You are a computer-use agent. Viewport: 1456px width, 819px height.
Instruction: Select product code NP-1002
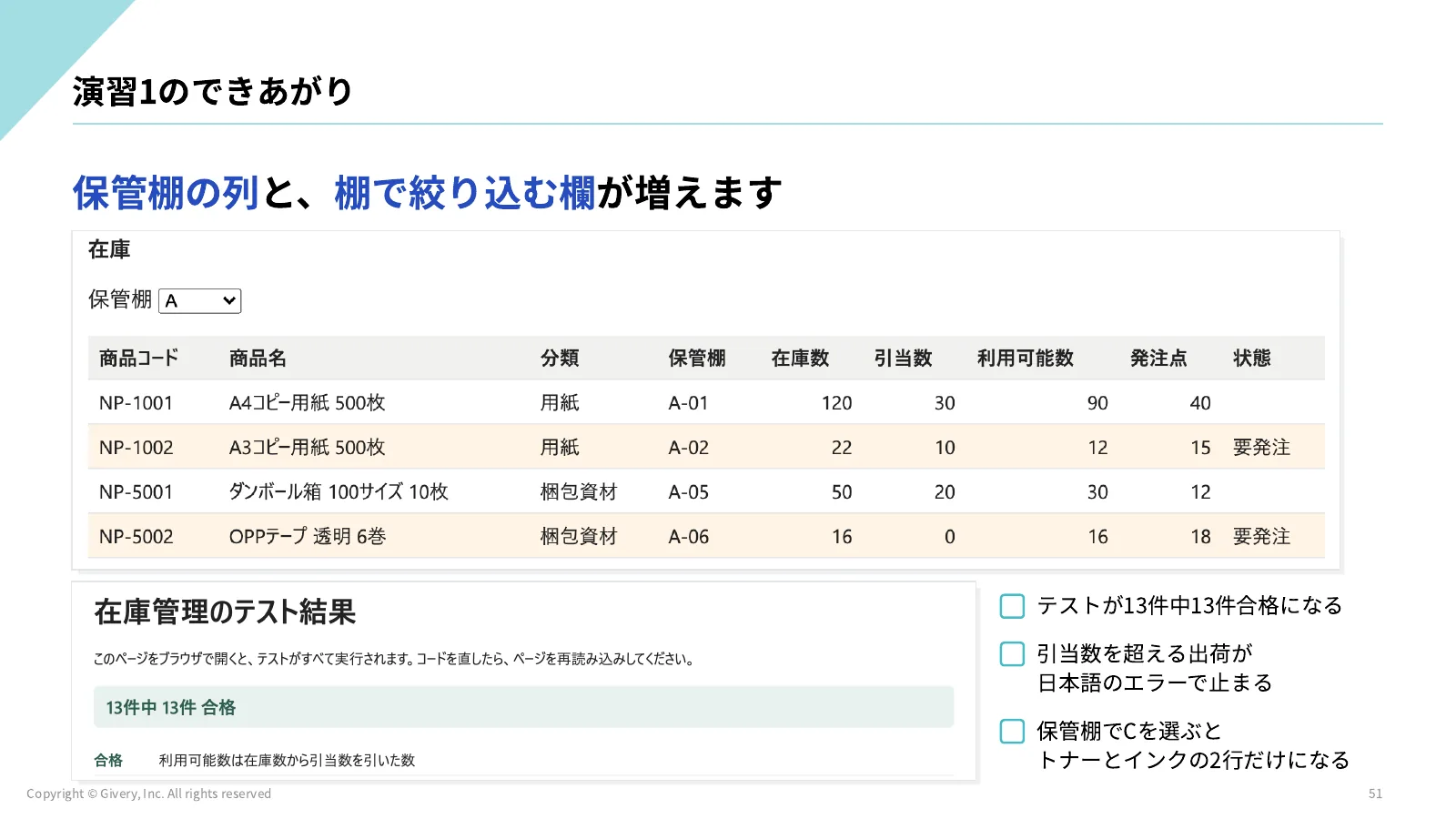point(136,448)
